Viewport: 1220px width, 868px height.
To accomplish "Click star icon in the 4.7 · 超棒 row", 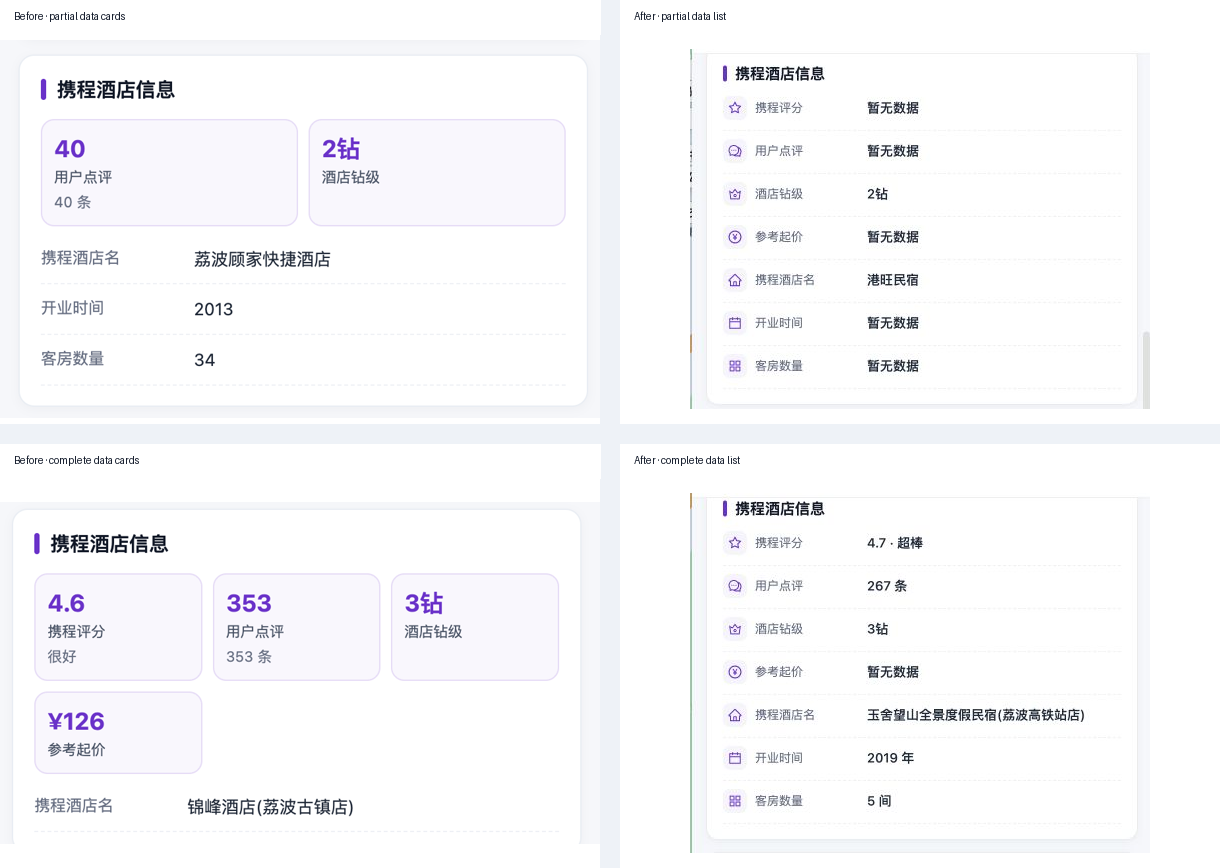I will (x=735, y=543).
